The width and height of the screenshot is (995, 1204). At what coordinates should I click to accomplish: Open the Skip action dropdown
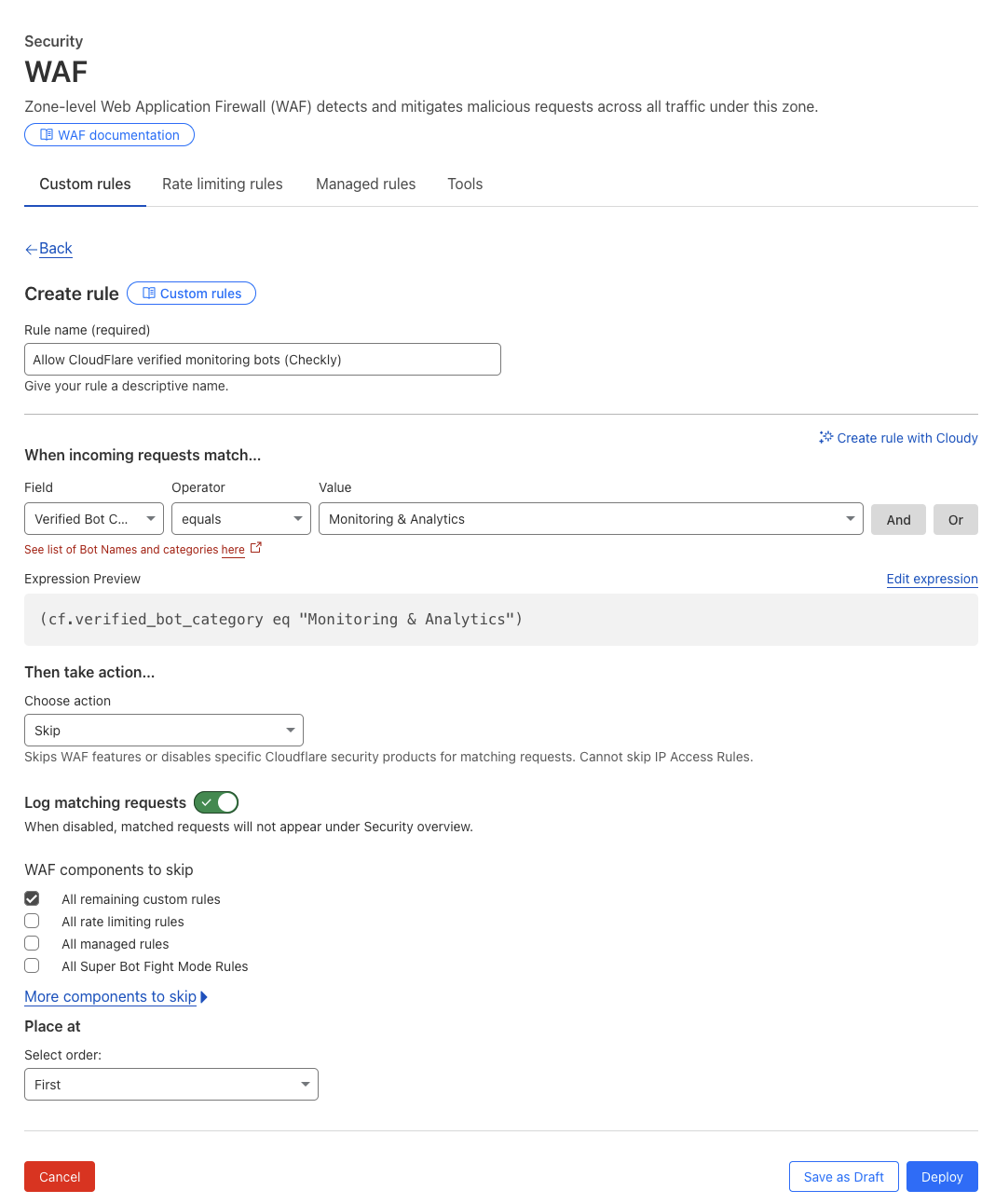(x=163, y=730)
